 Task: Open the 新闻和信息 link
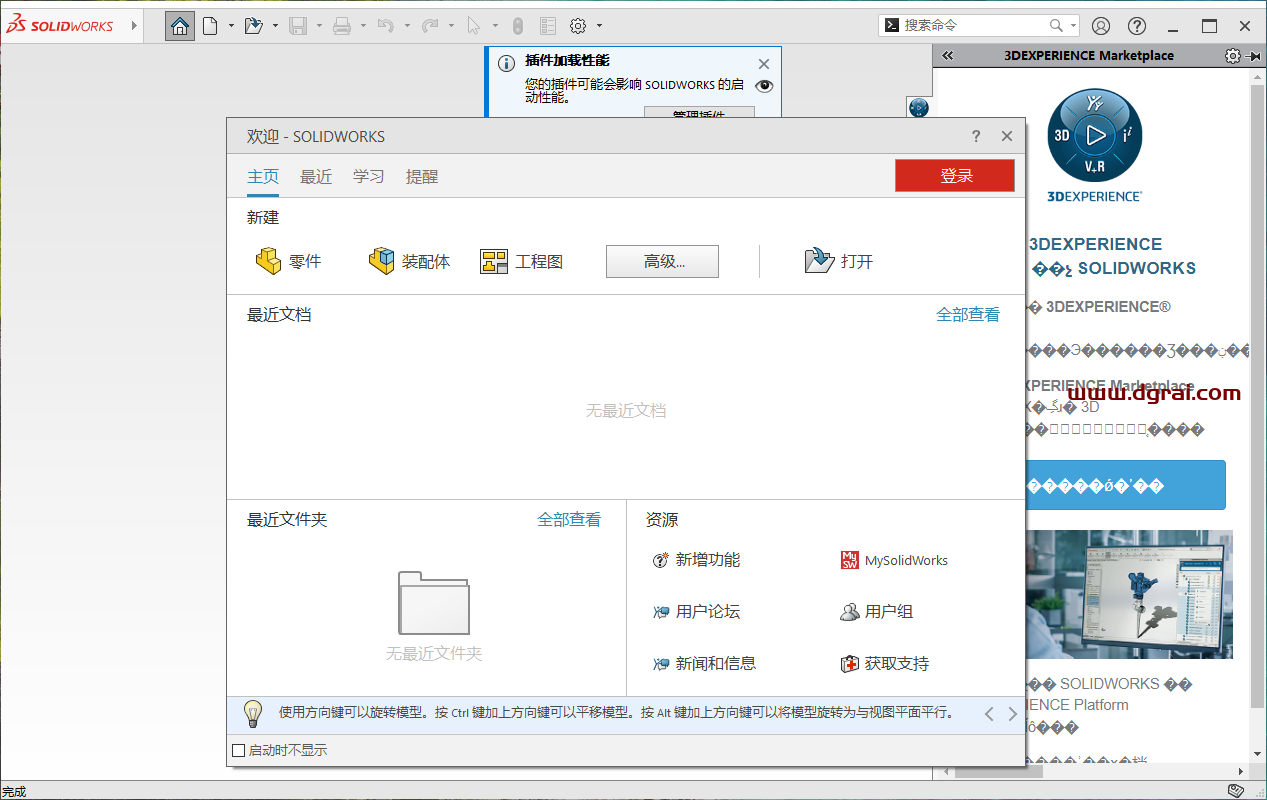pyautogui.click(x=704, y=664)
